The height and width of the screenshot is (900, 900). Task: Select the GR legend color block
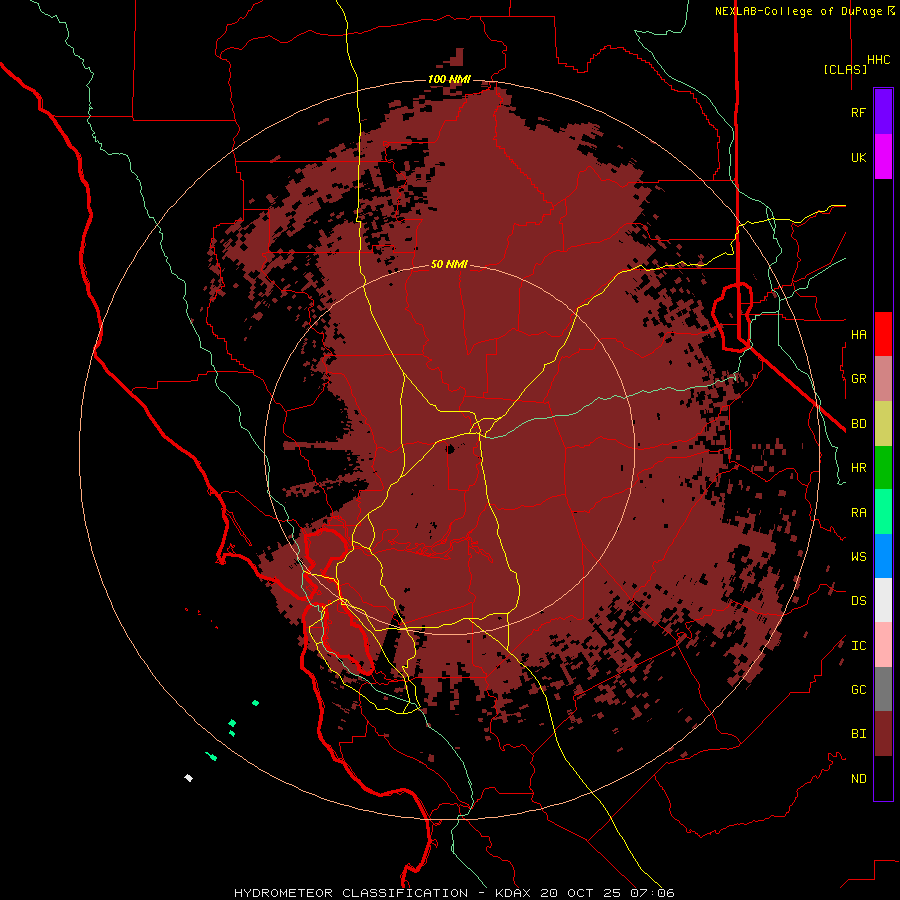pyautogui.click(x=883, y=379)
